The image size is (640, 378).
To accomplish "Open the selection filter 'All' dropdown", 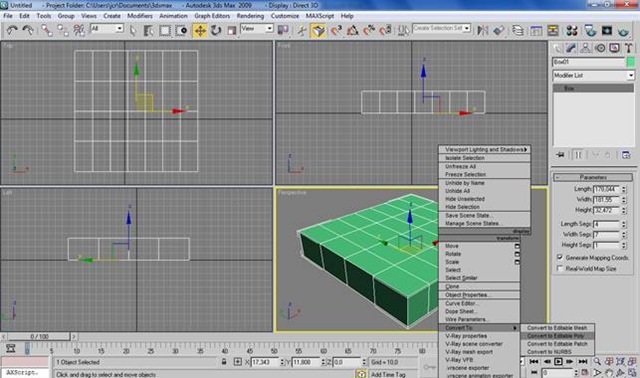I will [119, 29].
